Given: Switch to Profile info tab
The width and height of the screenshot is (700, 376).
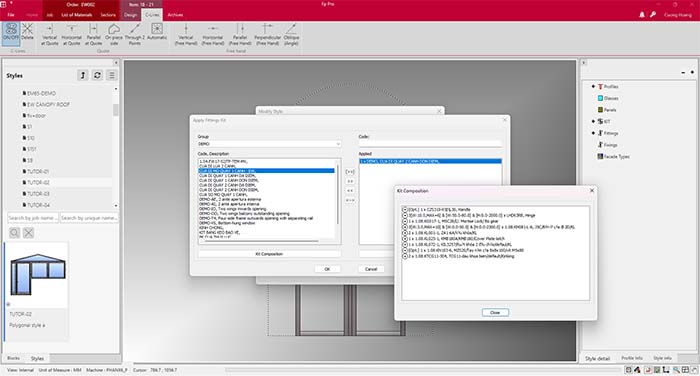Looking at the screenshot, I should (x=632, y=358).
